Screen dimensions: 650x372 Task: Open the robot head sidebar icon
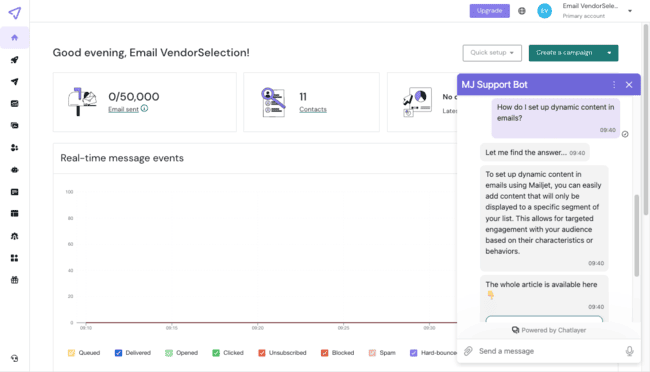(15, 170)
